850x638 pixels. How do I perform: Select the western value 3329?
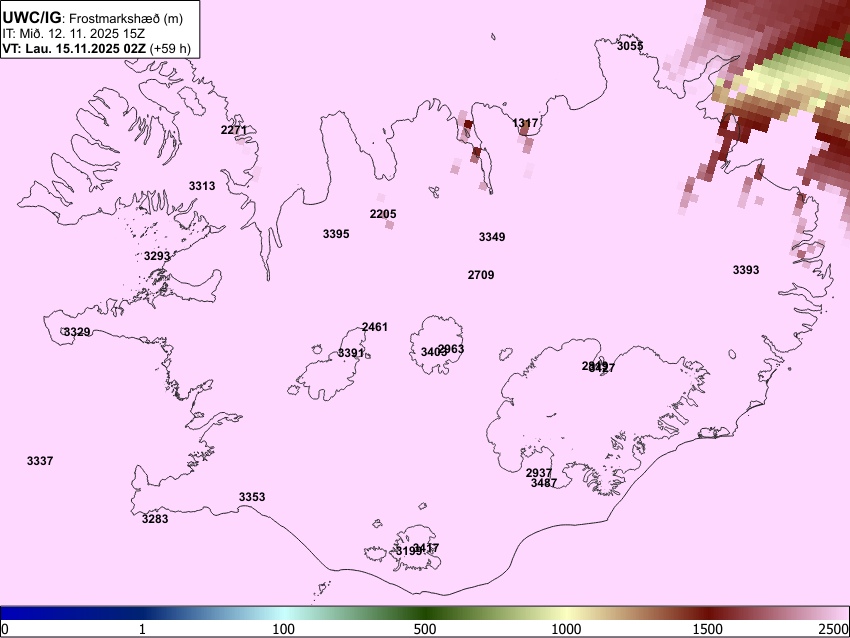(77, 332)
